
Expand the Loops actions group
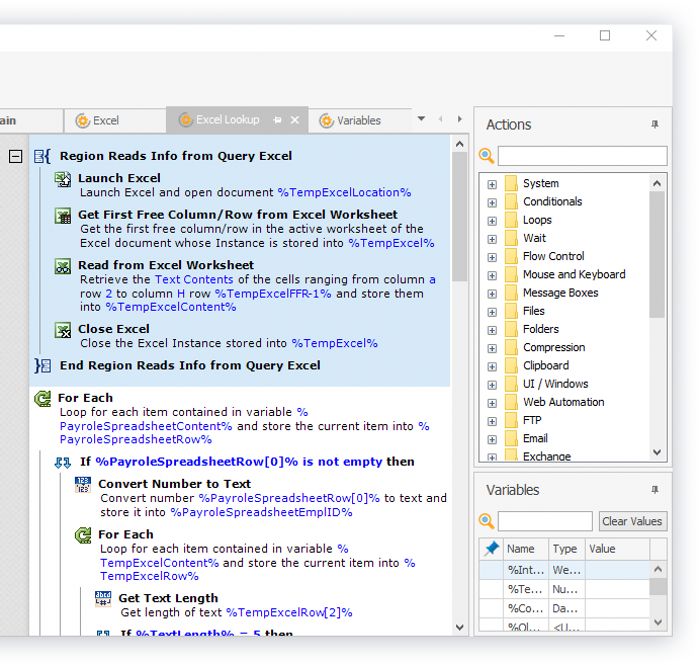[x=492, y=221]
